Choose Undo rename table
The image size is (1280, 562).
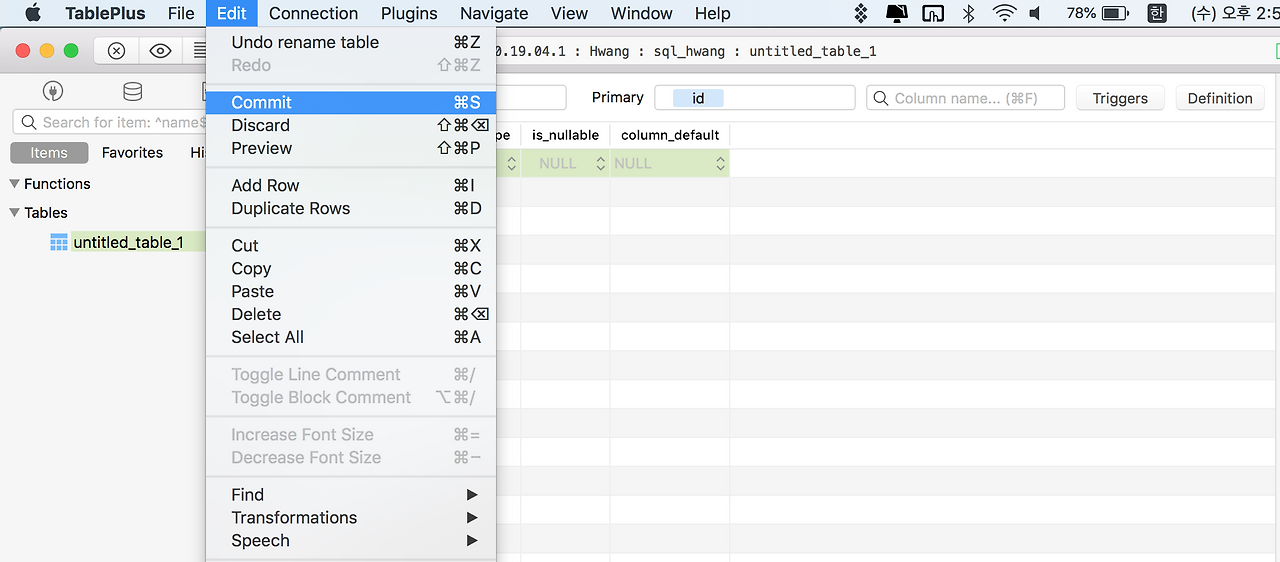[350, 42]
